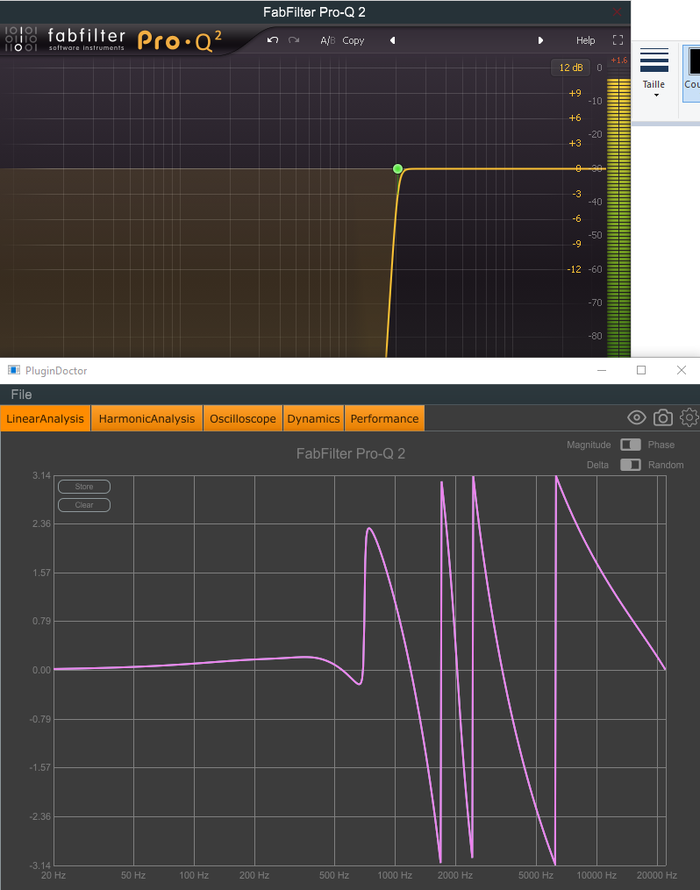
Task: Select the green EQ band node
Action: (x=398, y=169)
